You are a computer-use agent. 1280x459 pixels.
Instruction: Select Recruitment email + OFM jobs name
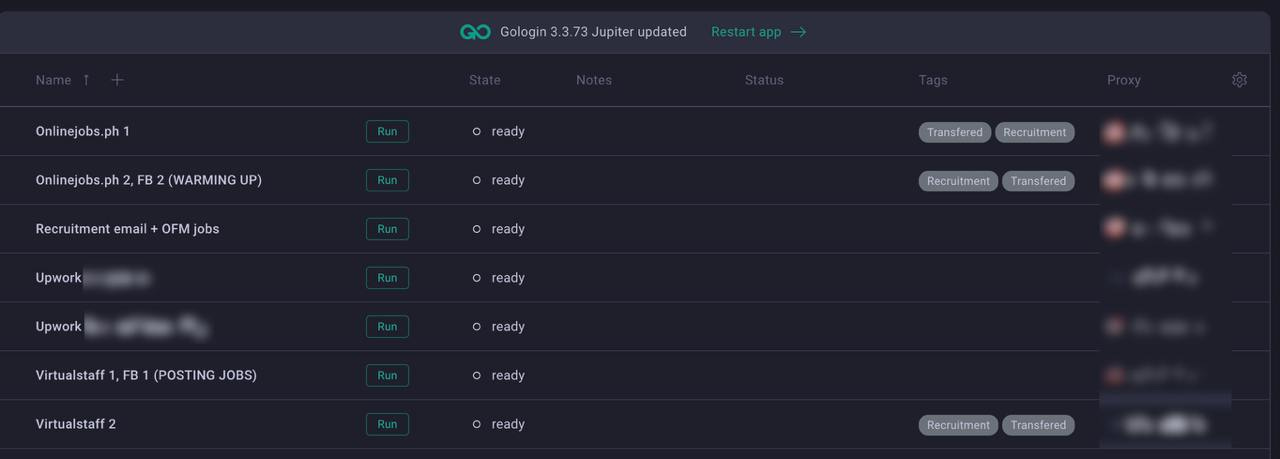(127, 229)
